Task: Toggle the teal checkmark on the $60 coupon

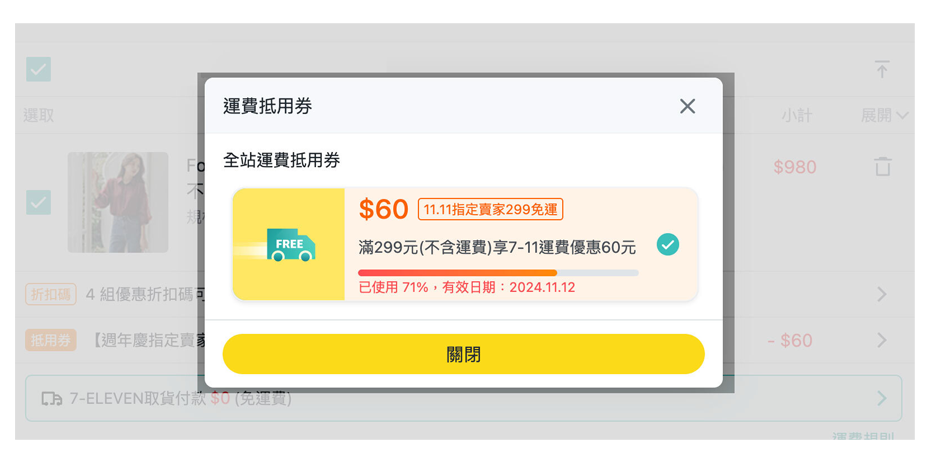Action: click(668, 244)
